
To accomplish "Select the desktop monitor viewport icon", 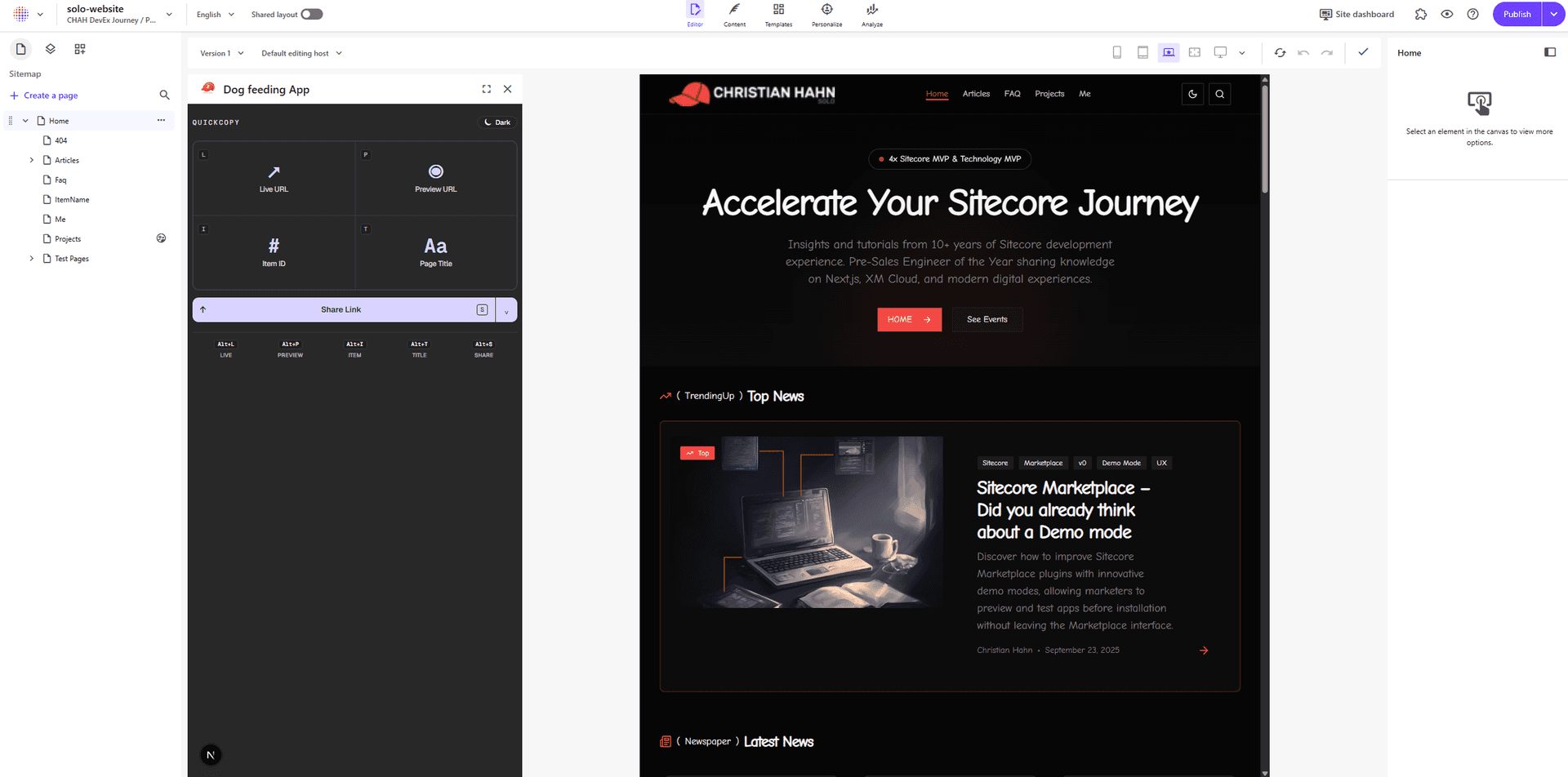I will 1220,52.
